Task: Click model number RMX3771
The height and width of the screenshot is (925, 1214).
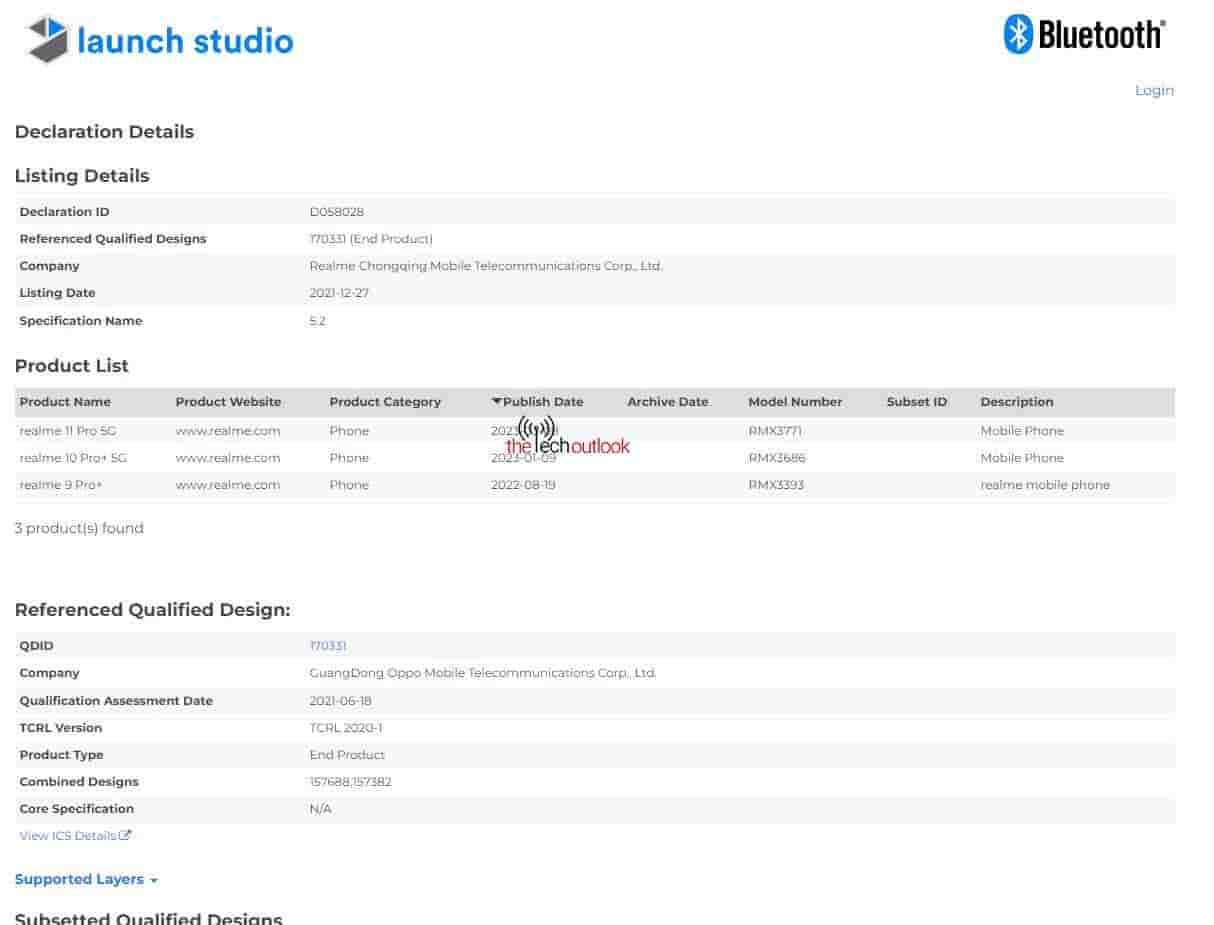Action: 775,431
